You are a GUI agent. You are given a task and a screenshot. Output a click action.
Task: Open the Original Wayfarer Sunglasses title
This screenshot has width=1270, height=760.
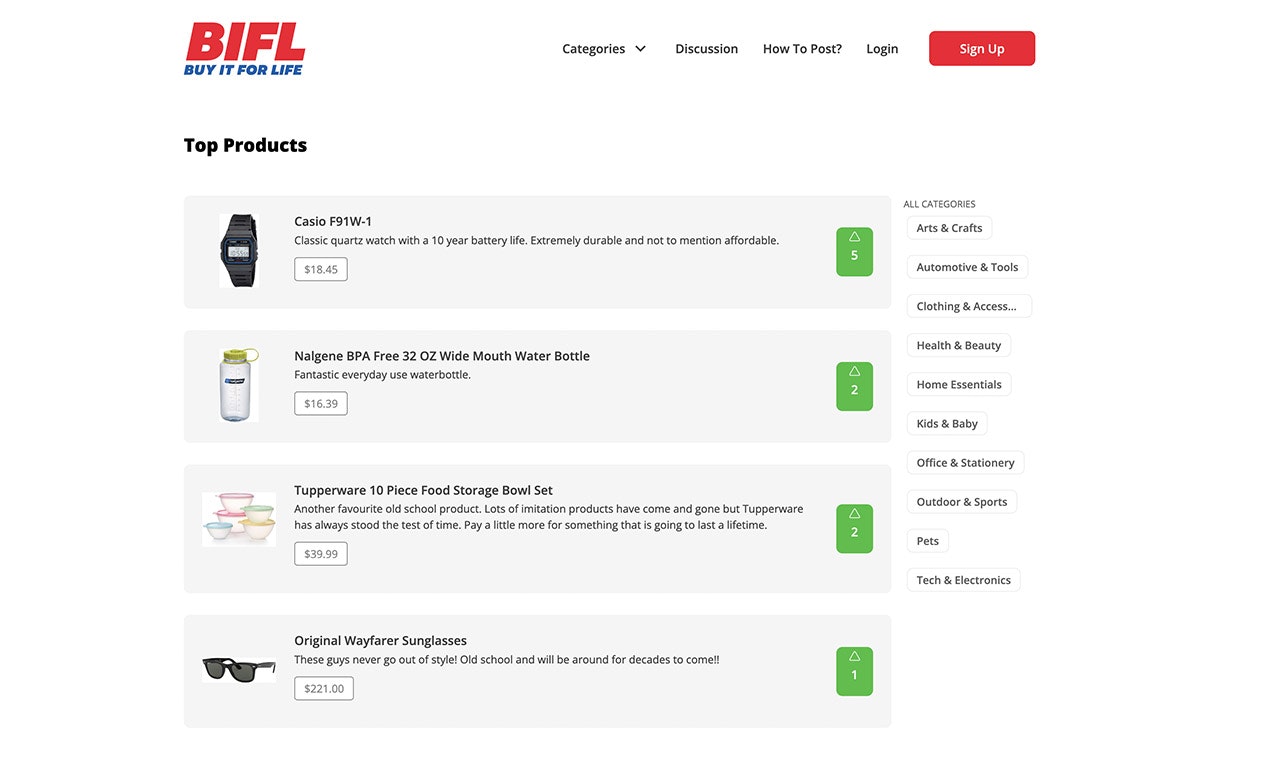(x=380, y=641)
